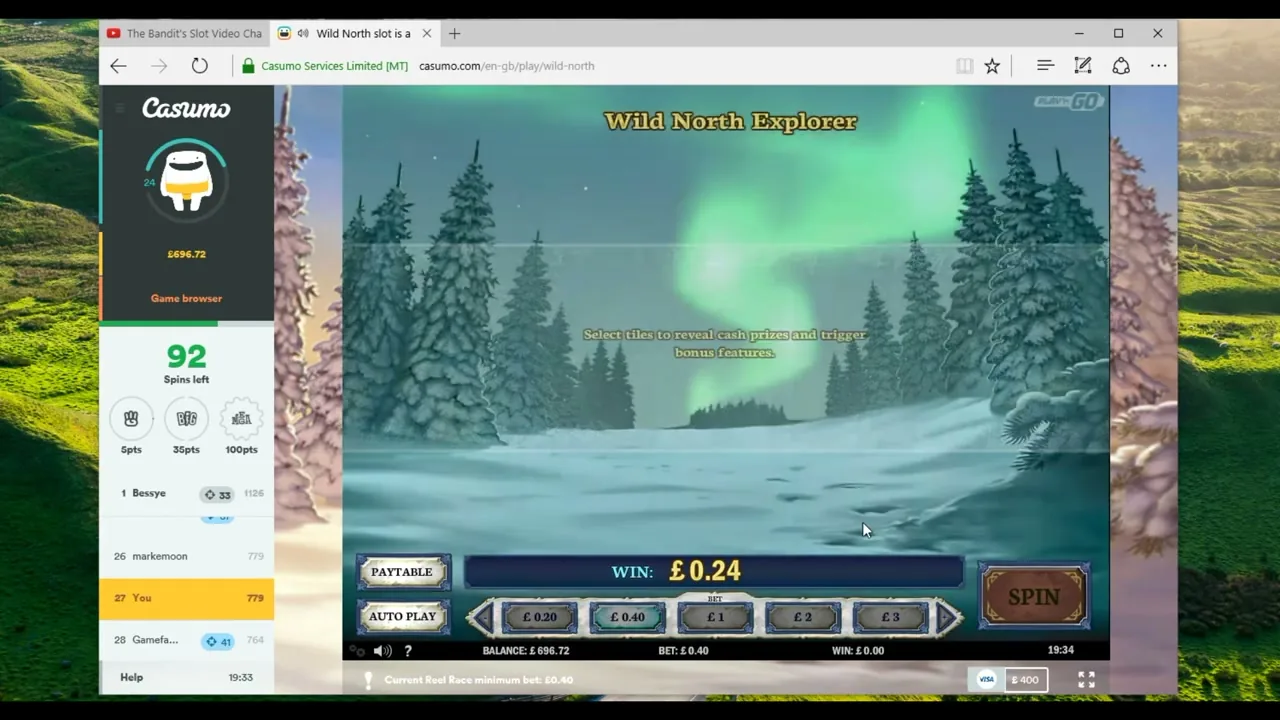Screen dimensions: 1280x720
Task: Click the Casumo logo
Action: point(186,108)
